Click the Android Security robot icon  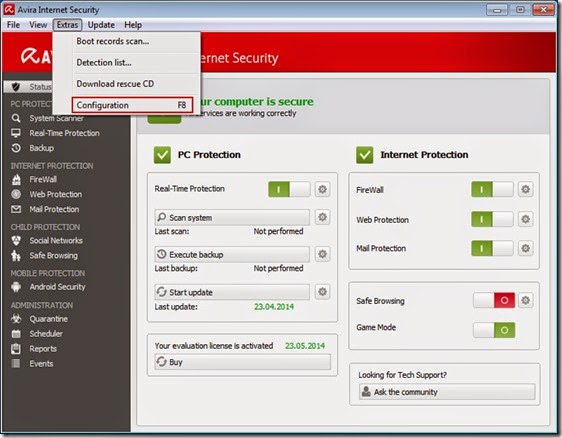tap(16, 287)
